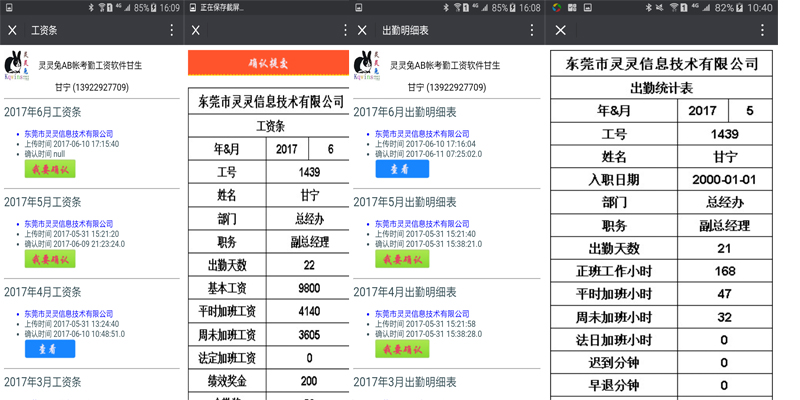
Task: Open company link under 2017年5月工资条
Action: point(68,223)
